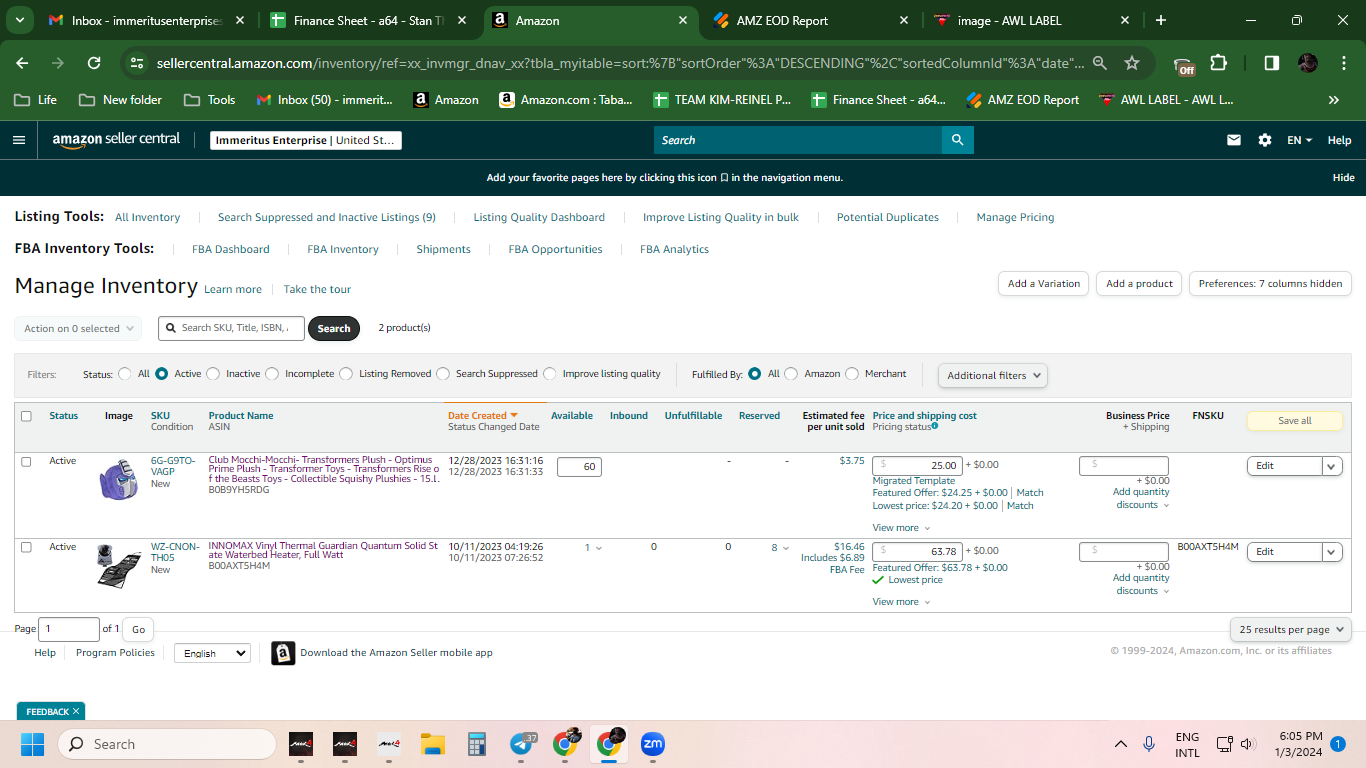Click the view site information icon in address bar
The image size is (1366, 768).
coord(138,63)
